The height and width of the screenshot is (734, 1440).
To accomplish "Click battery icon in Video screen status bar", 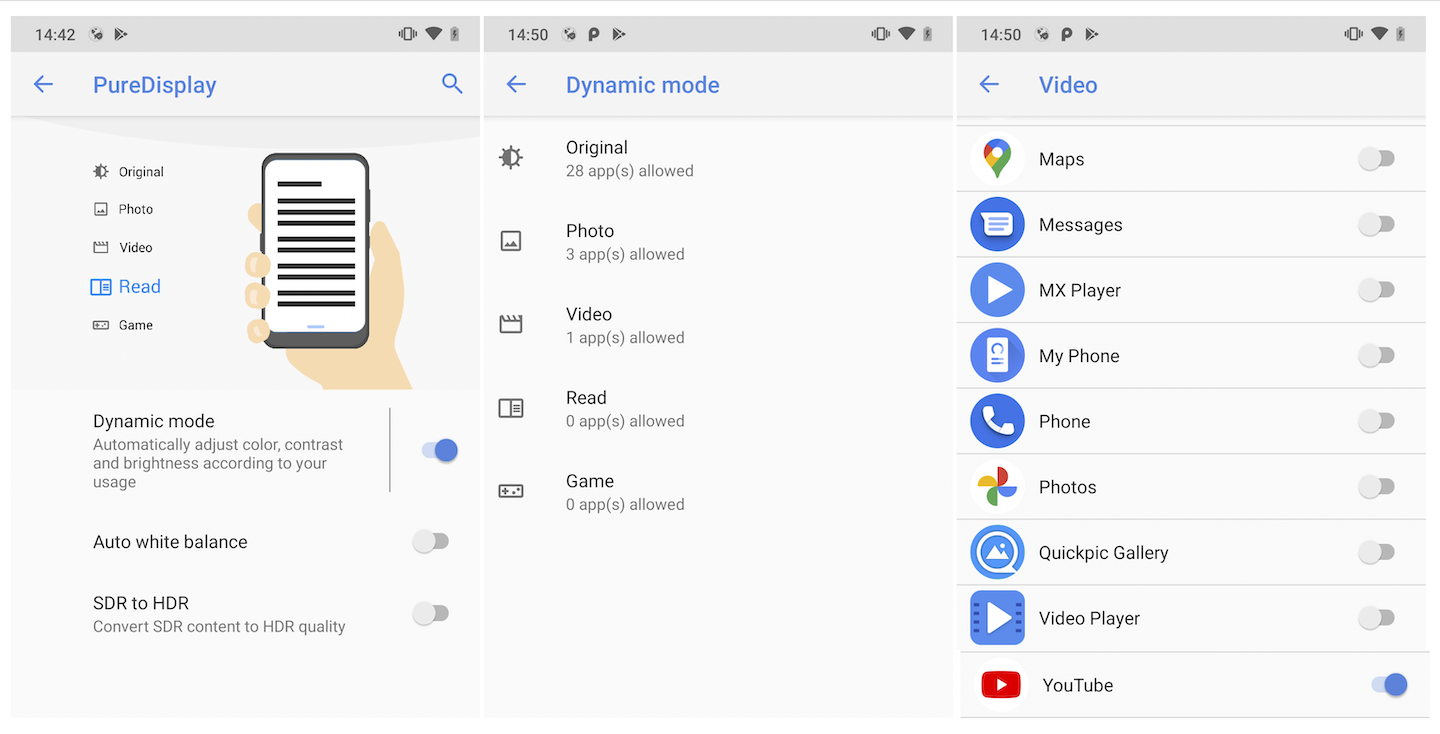I will coord(1401,33).
